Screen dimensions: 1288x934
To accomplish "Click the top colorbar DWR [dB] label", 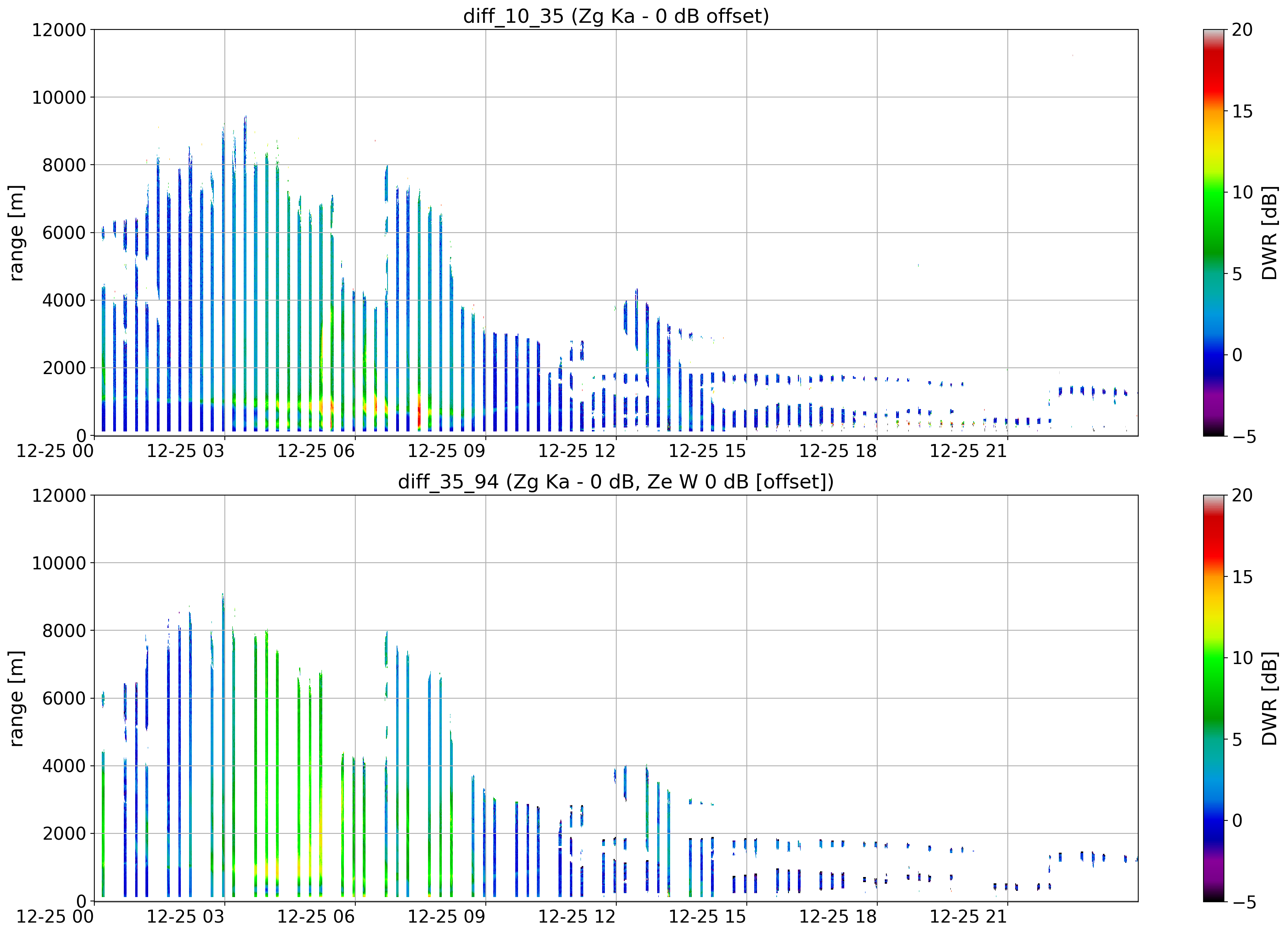I will 1269,233.
